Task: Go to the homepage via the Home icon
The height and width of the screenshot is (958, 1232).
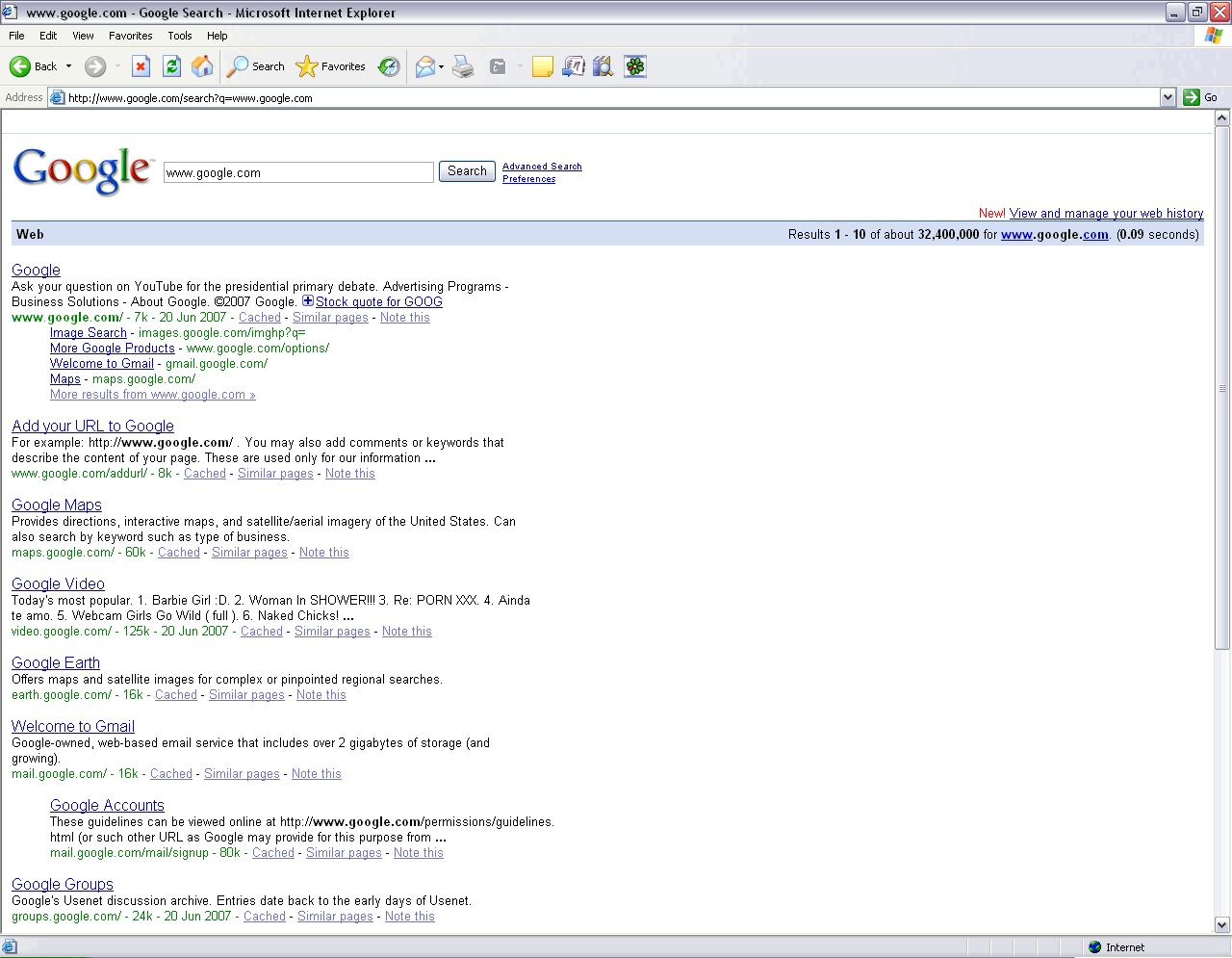Action: pyautogui.click(x=202, y=66)
